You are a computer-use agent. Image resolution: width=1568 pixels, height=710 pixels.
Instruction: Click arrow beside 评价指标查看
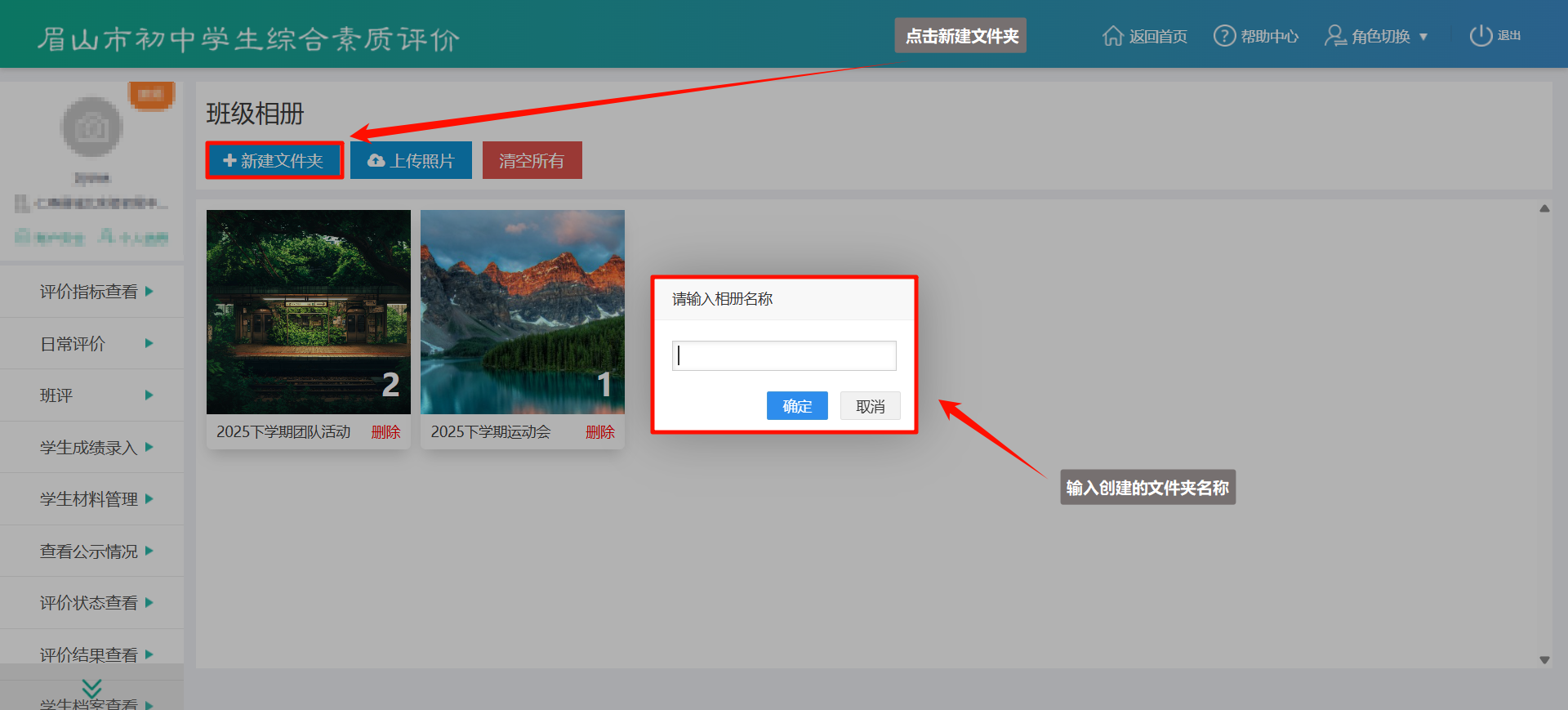point(149,291)
